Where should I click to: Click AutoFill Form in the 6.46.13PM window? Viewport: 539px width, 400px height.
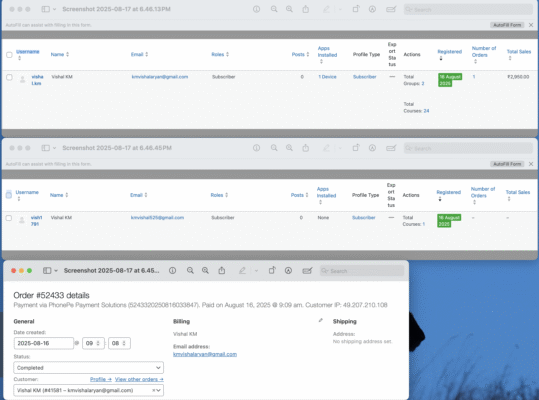click(x=507, y=25)
